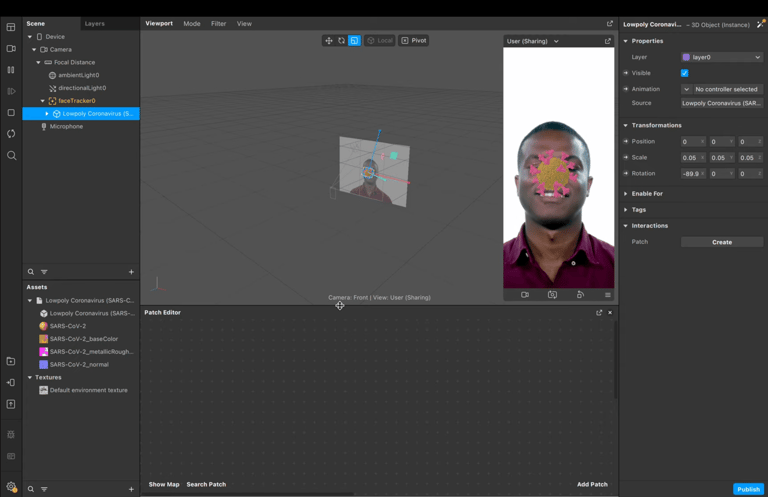
Task: Expand the Tags section
Action: 625,210
